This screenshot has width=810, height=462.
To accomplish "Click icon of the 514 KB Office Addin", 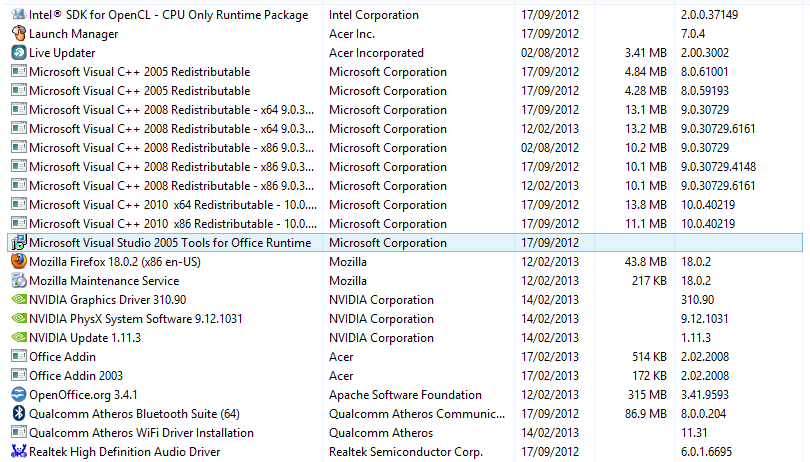I will pyautogui.click(x=19, y=356).
